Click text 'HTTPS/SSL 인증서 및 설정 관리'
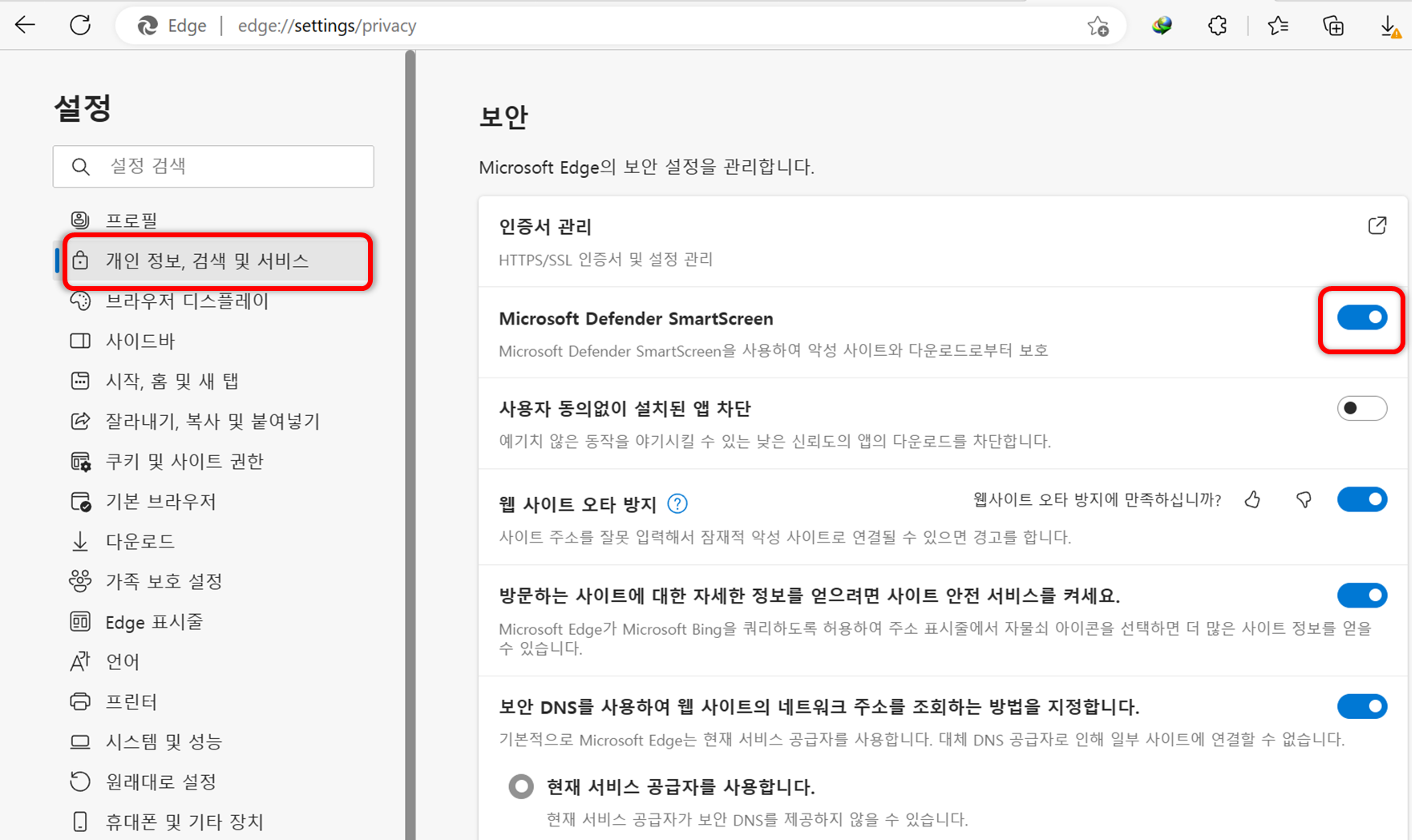The image size is (1415, 840). point(606,259)
